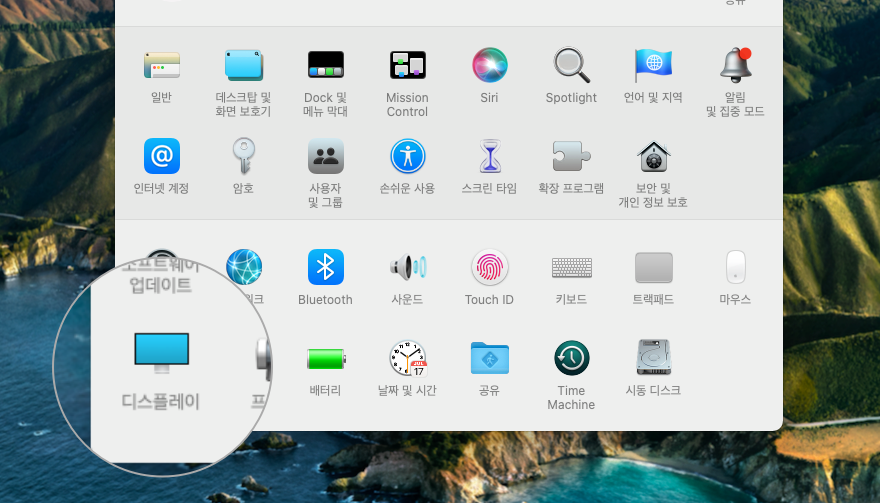Viewport: 880px width, 503px height.
Task: Open 손쉬운 사용 accessibility preferences
Action: (x=407, y=156)
